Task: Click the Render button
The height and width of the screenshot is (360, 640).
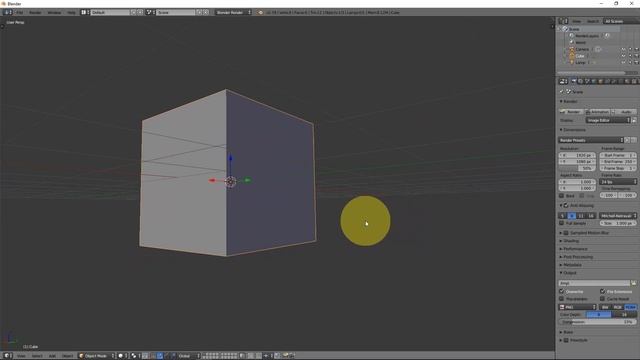Action: click(x=571, y=112)
